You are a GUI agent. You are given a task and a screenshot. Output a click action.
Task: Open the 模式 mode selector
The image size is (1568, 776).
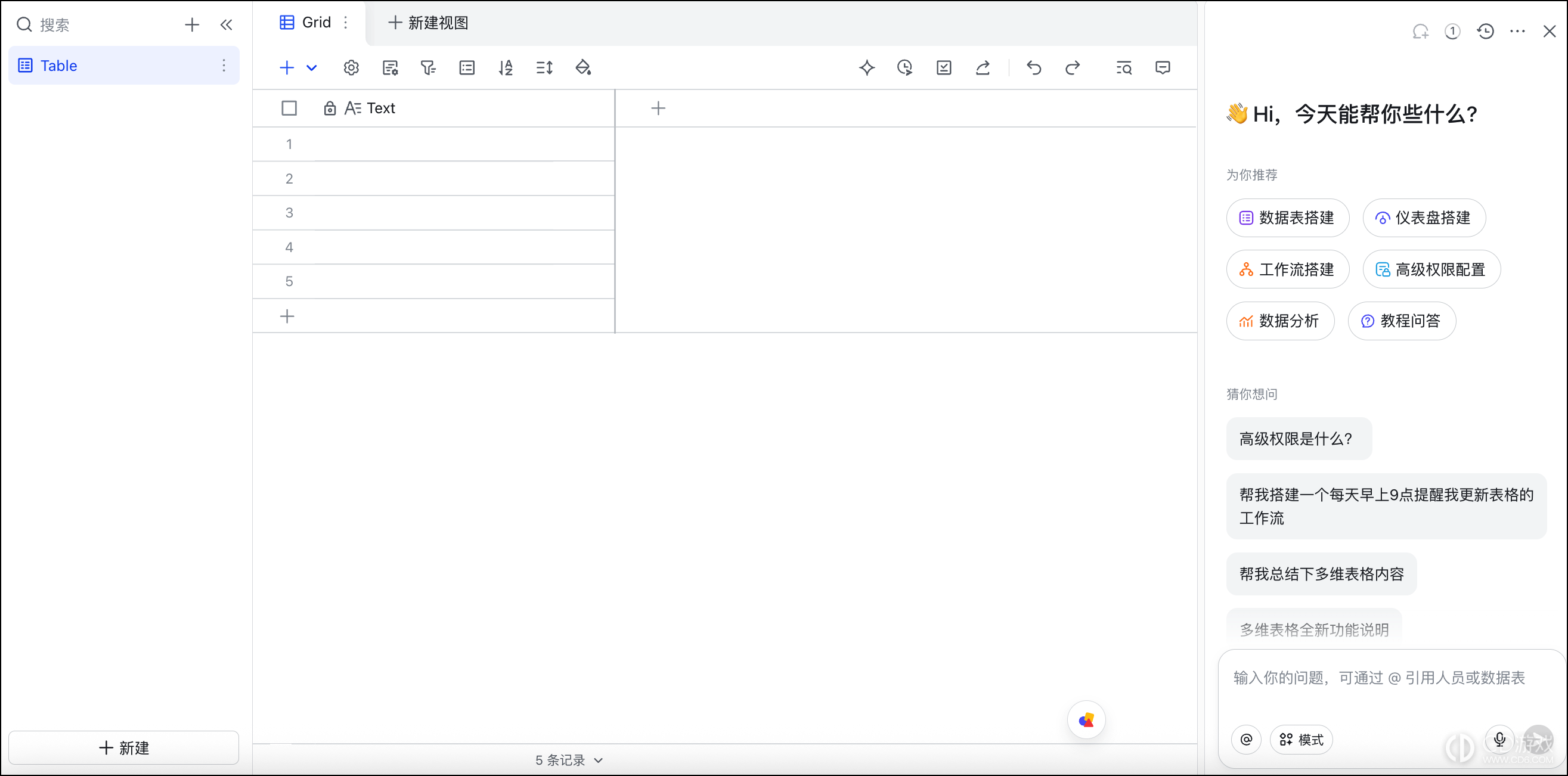click(1301, 740)
